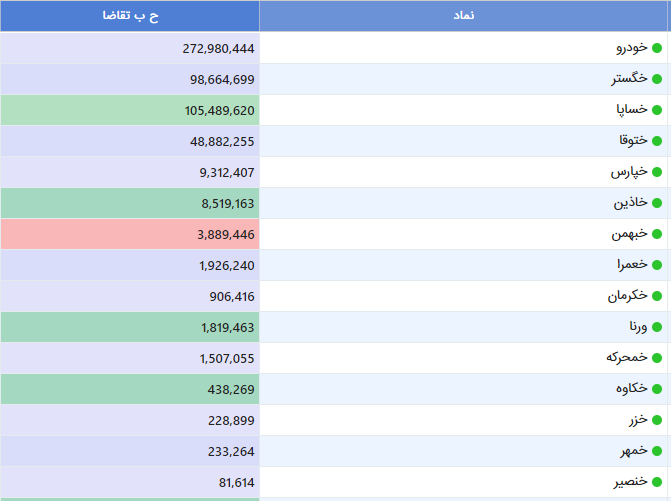Image resolution: width=671 pixels, height=501 pixels.
Task: Select the value 233,264
Action: pos(231,452)
